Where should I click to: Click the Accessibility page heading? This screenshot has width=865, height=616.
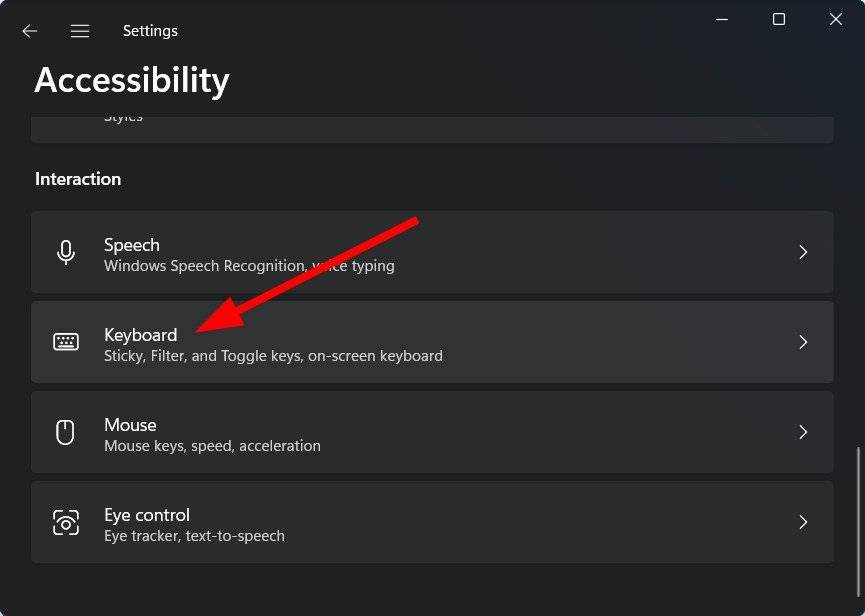pyautogui.click(x=131, y=80)
